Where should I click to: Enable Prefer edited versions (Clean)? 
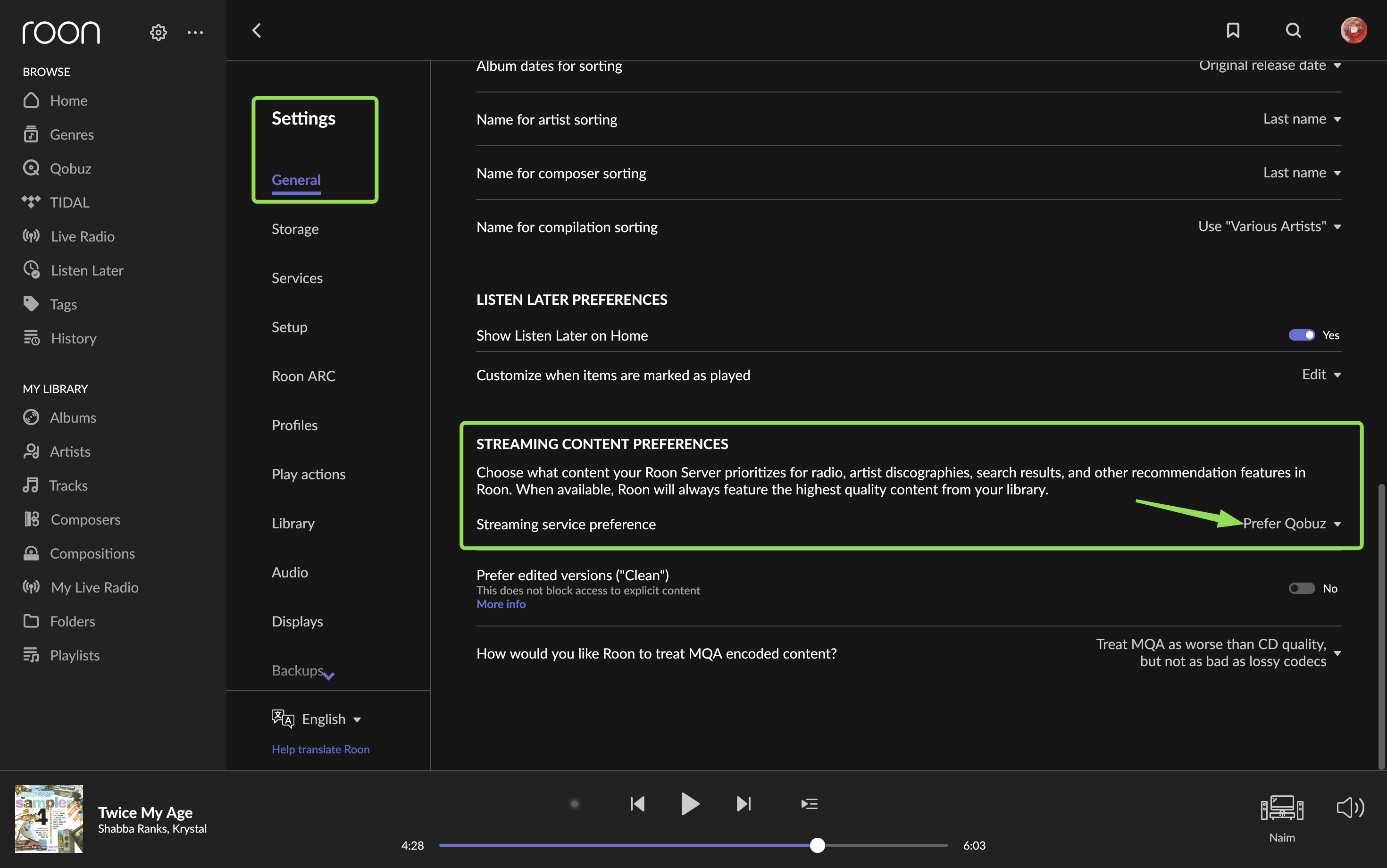1302,588
